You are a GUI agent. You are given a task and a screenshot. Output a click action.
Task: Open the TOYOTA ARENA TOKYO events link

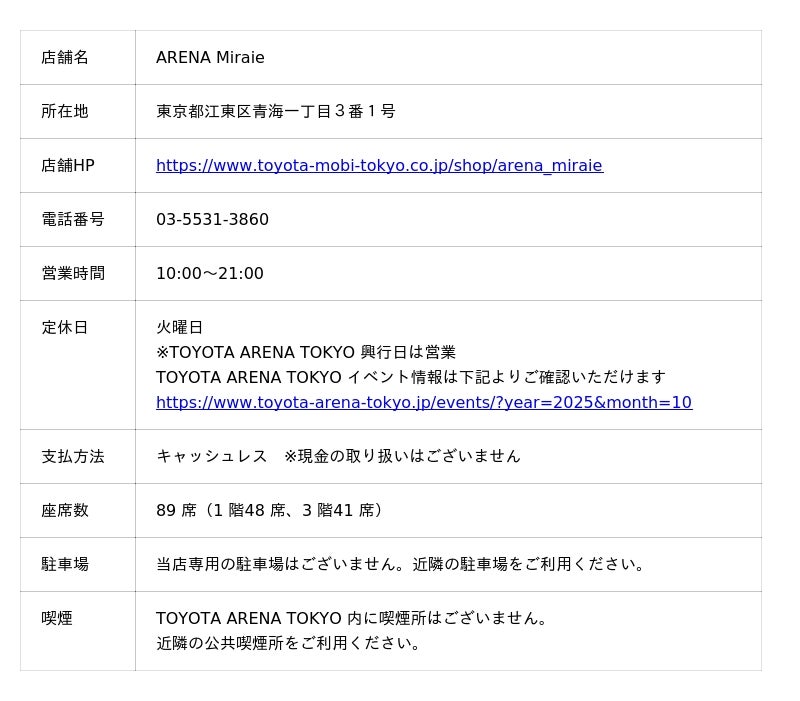pyautogui.click(x=423, y=403)
